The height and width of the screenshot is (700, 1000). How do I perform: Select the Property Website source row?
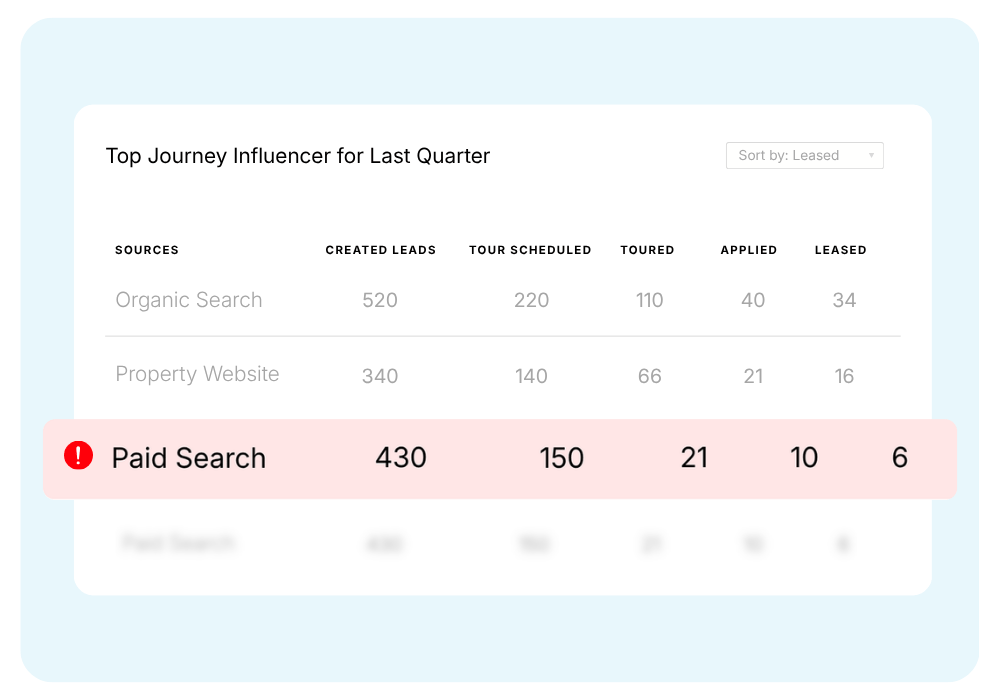point(503,375)
